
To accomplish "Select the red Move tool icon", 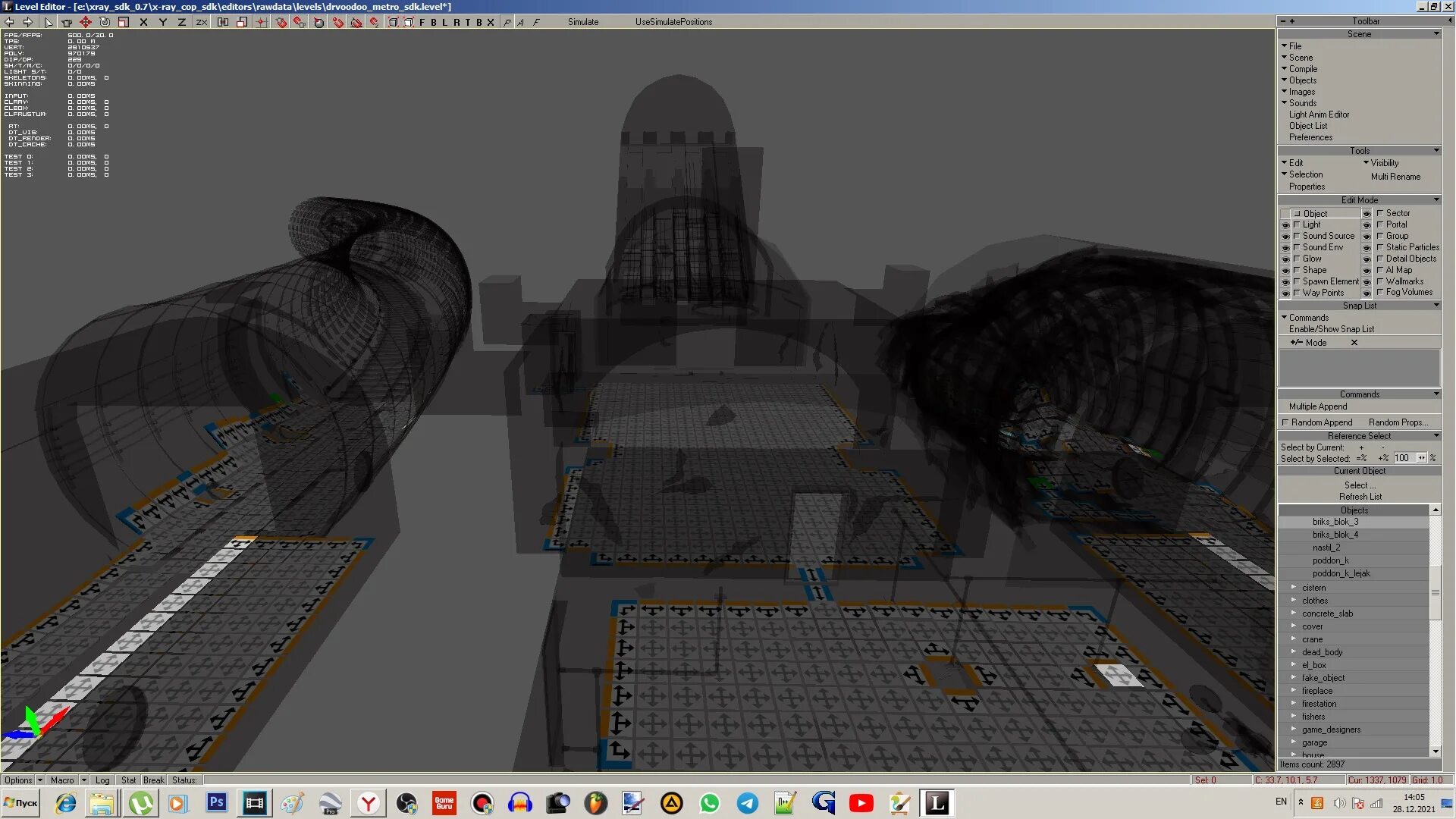I will 86,22.
